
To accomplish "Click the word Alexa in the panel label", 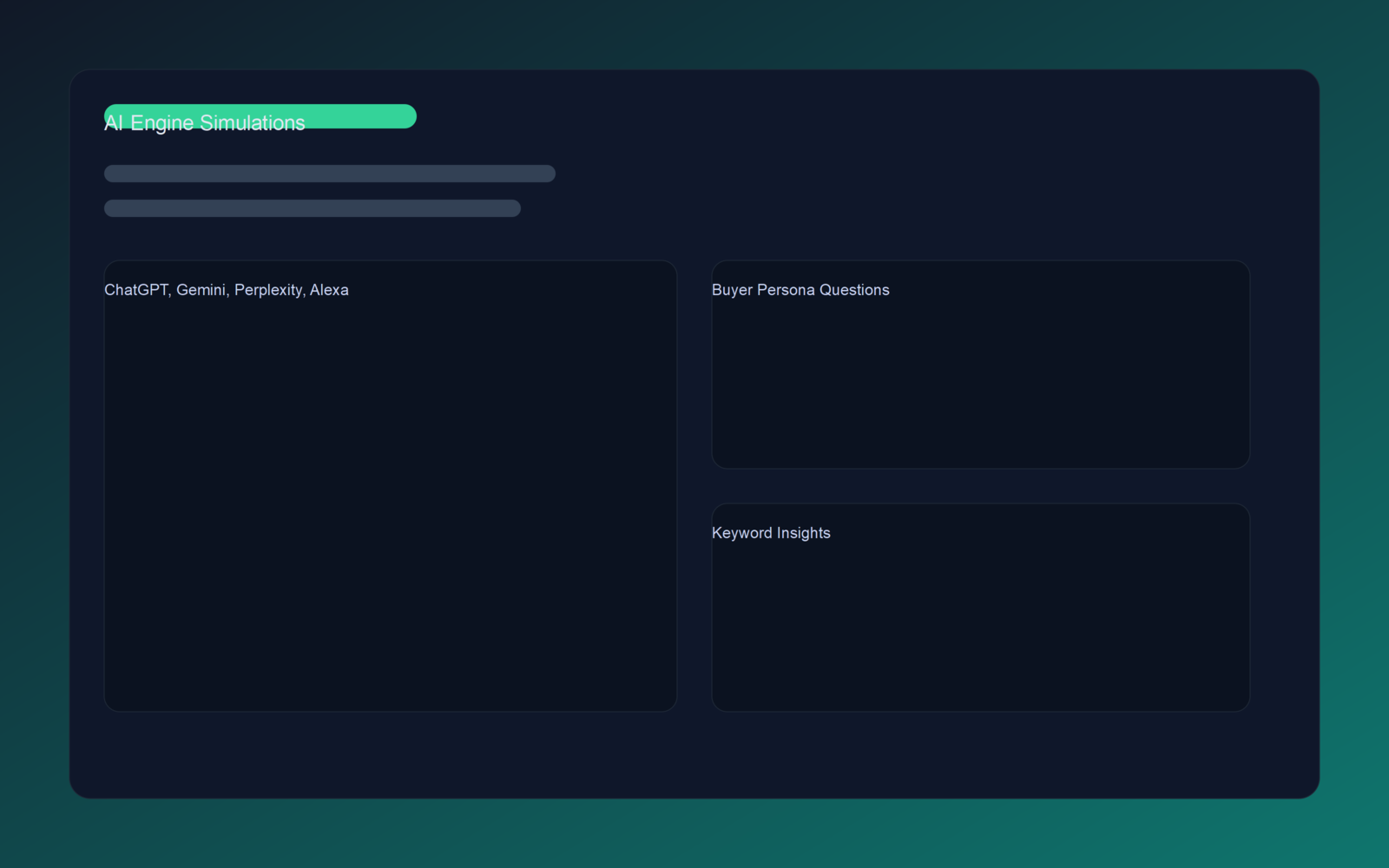I will click(329, 290).
